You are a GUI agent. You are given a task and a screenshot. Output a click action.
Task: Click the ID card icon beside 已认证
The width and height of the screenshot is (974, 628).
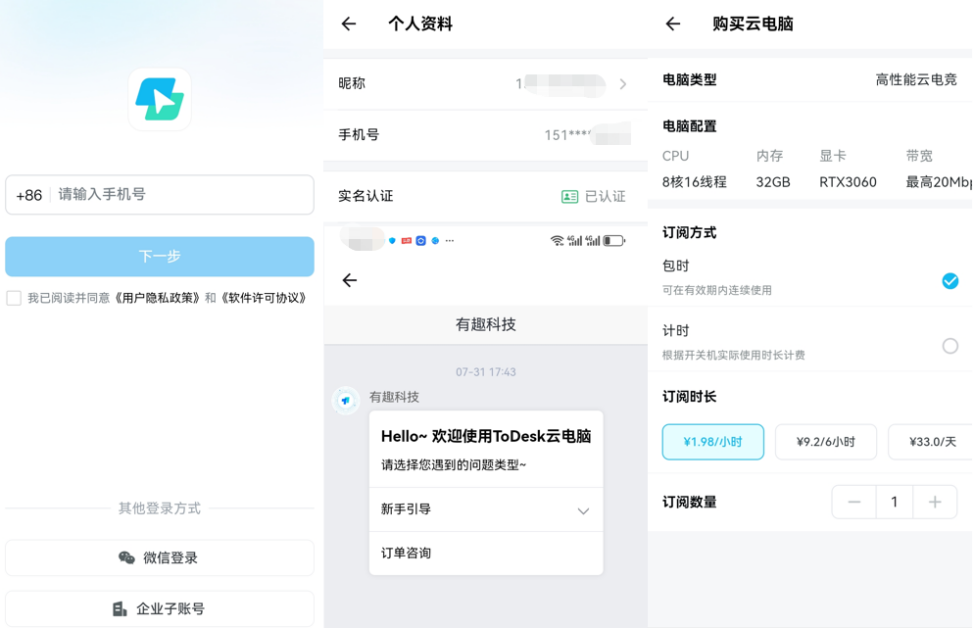[x=570, y=197]
